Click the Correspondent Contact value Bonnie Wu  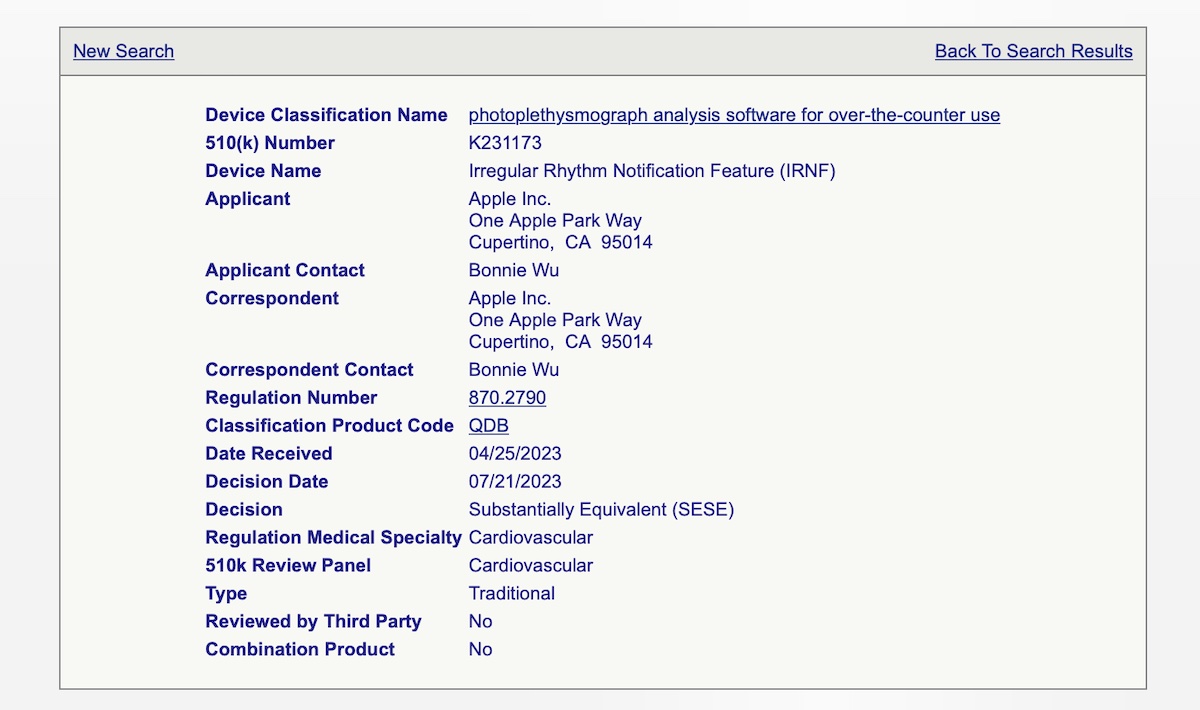click(x=513, y=370)
